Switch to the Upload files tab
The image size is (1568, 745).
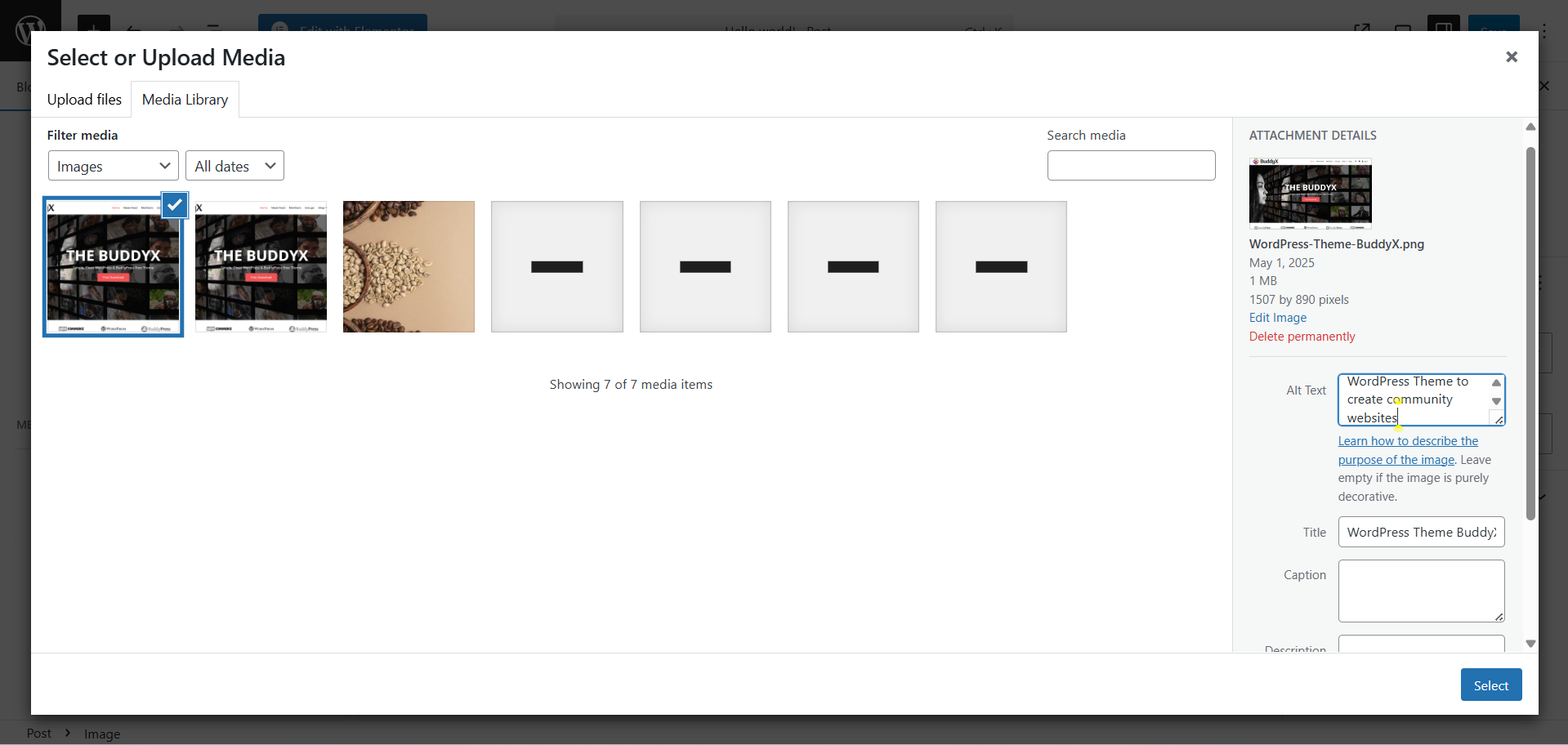(84, 100)
